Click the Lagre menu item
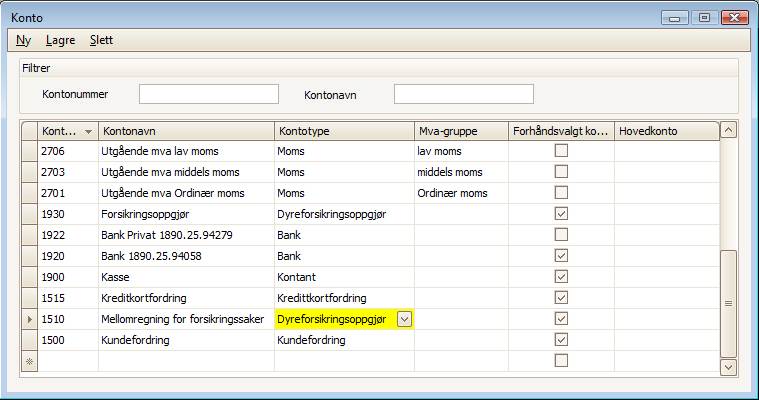Image resolution: width=759 pixels, height=400 pixels. [60, 40]
